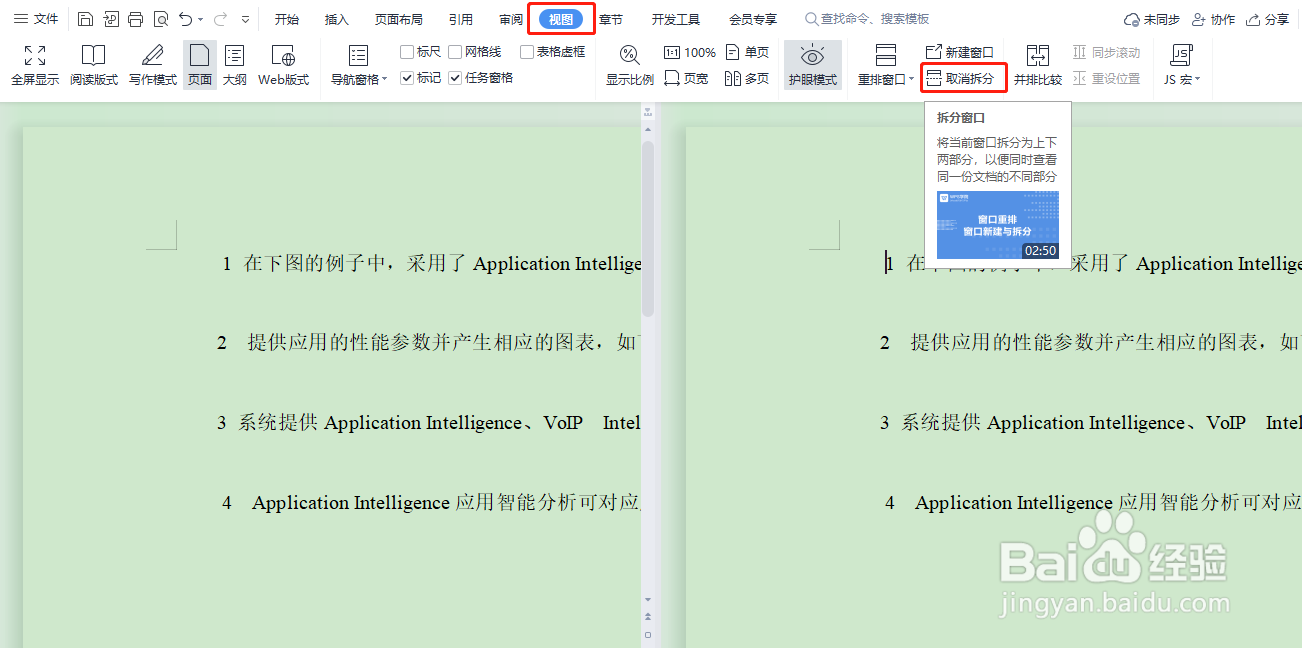Enable Eye Protection mode (护眼模式)
The image size is (1302, 648).
[812, 64]
